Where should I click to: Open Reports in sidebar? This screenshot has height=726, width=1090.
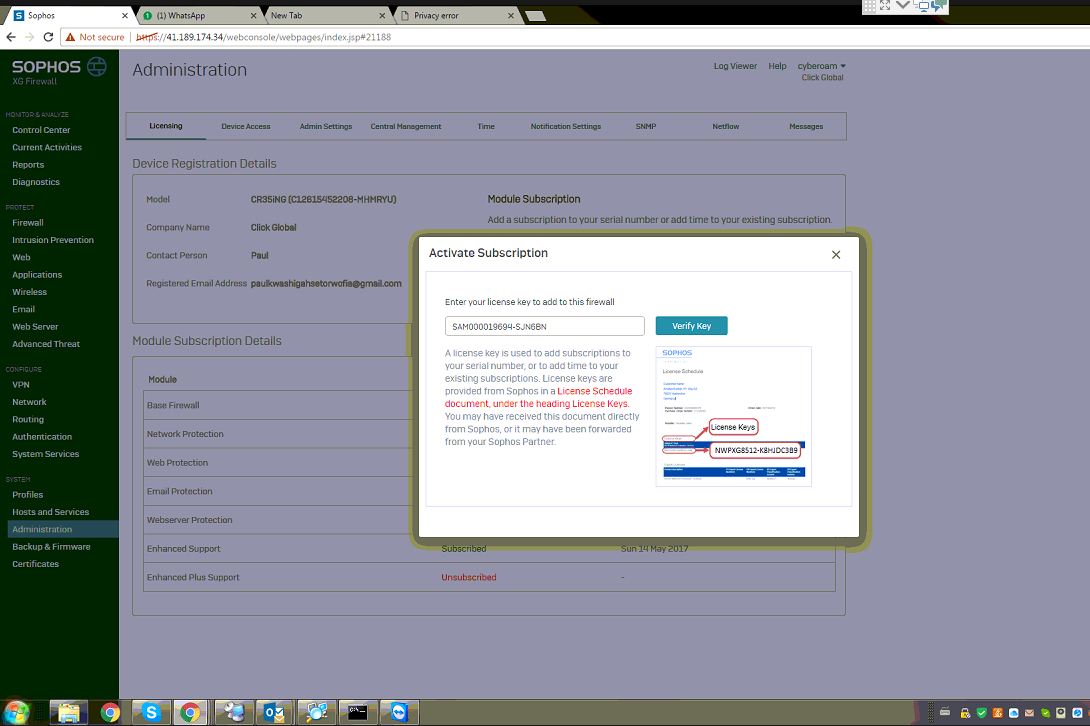click(x=28, y=165)
